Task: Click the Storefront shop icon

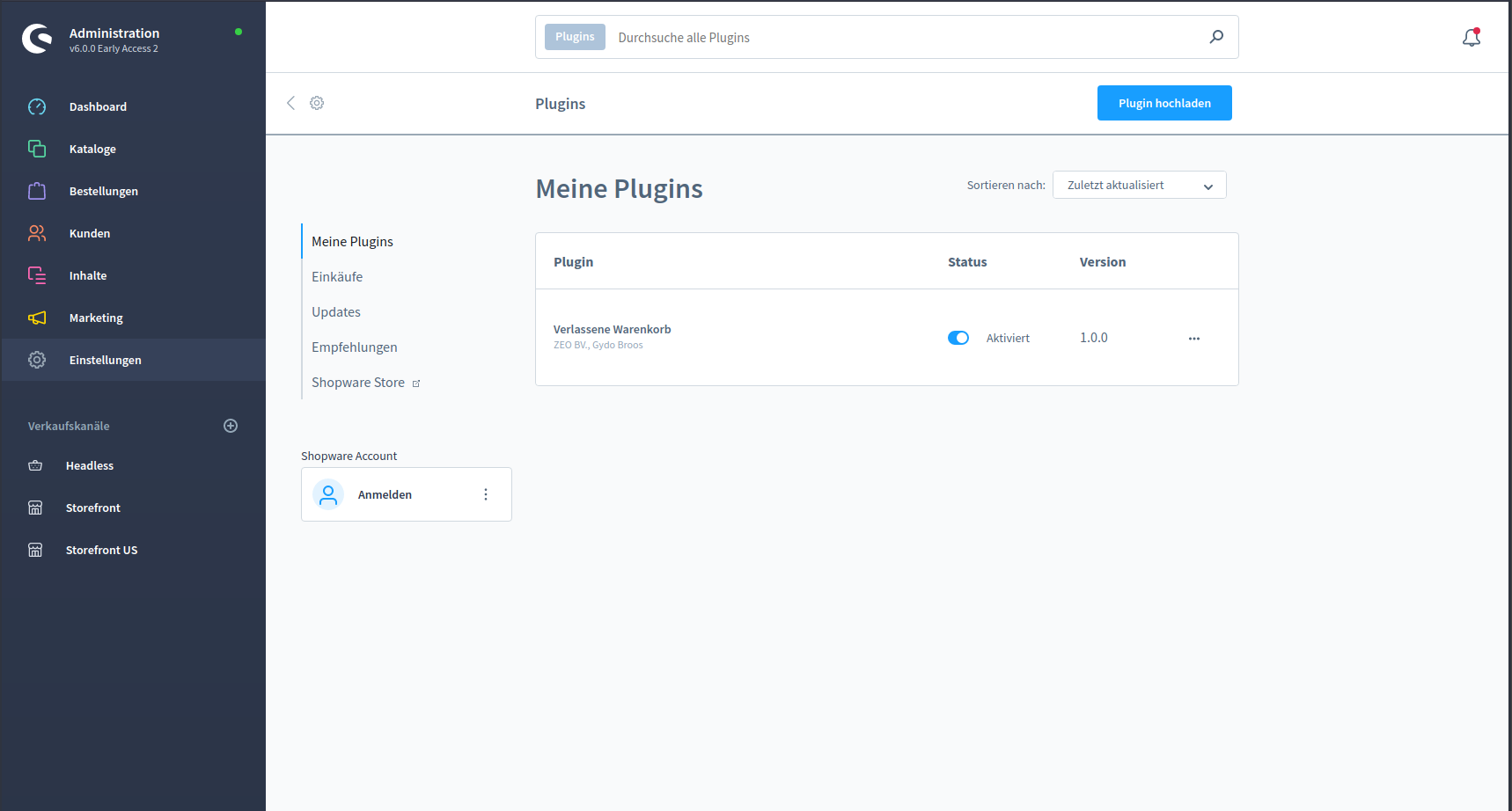Action: click(x=35, y=508)
